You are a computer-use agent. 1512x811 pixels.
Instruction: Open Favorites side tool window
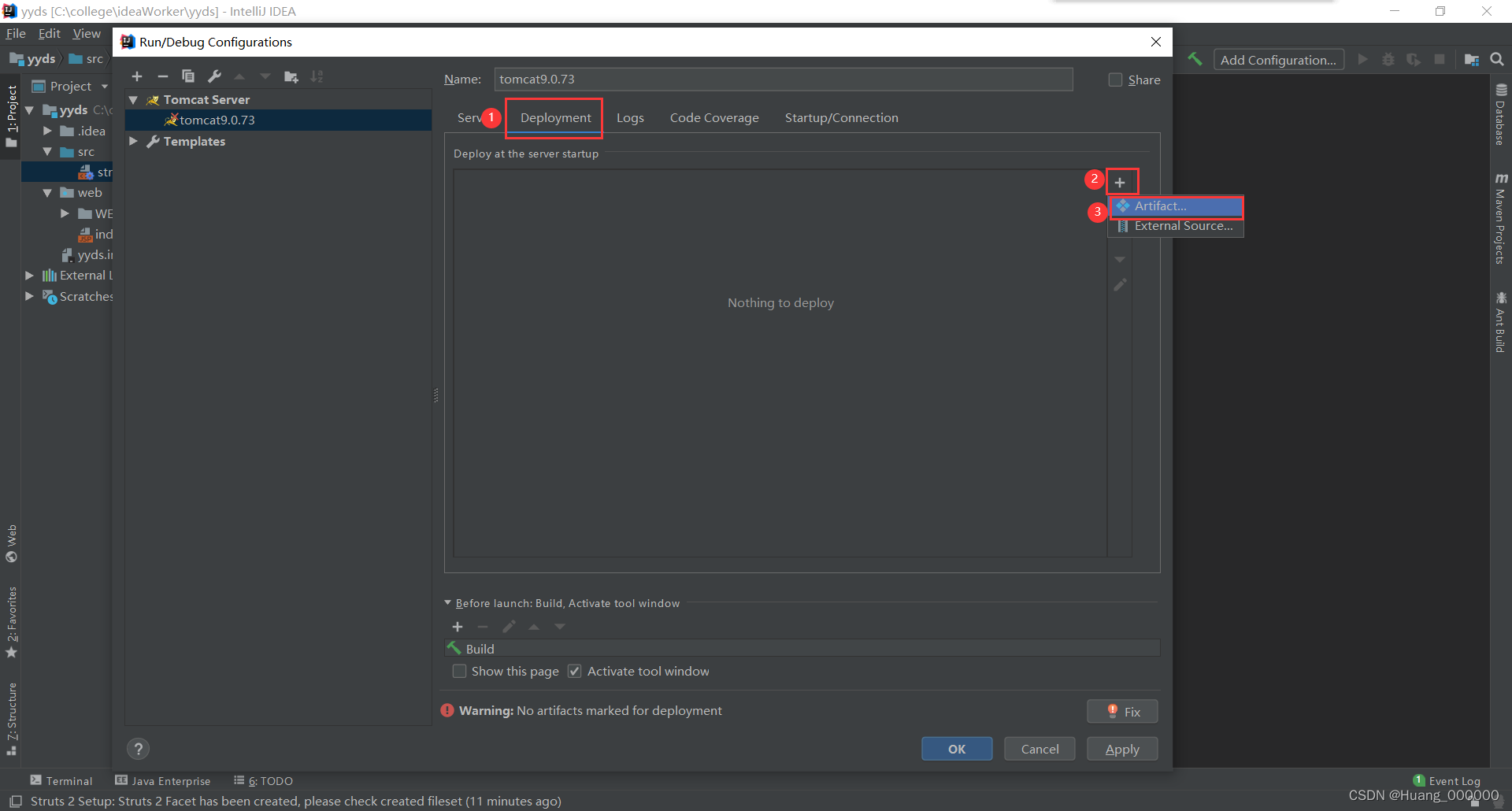click(x=11, y=623)
